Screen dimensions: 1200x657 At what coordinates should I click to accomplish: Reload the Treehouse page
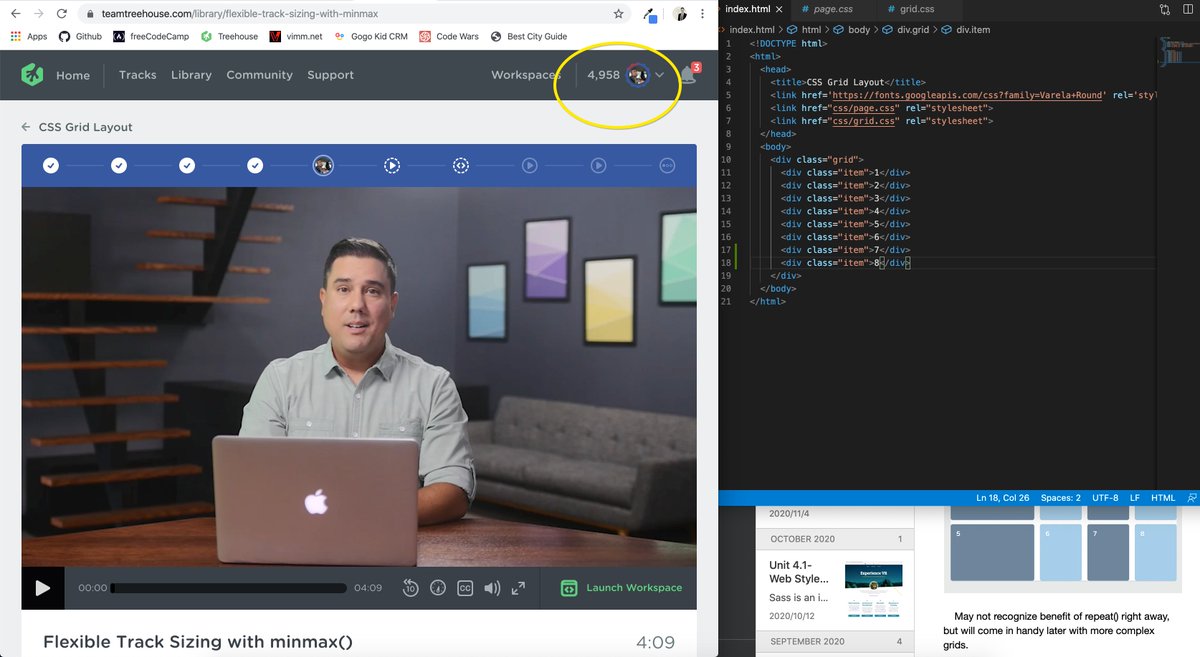pyautogui.click(x=62, y=14)
